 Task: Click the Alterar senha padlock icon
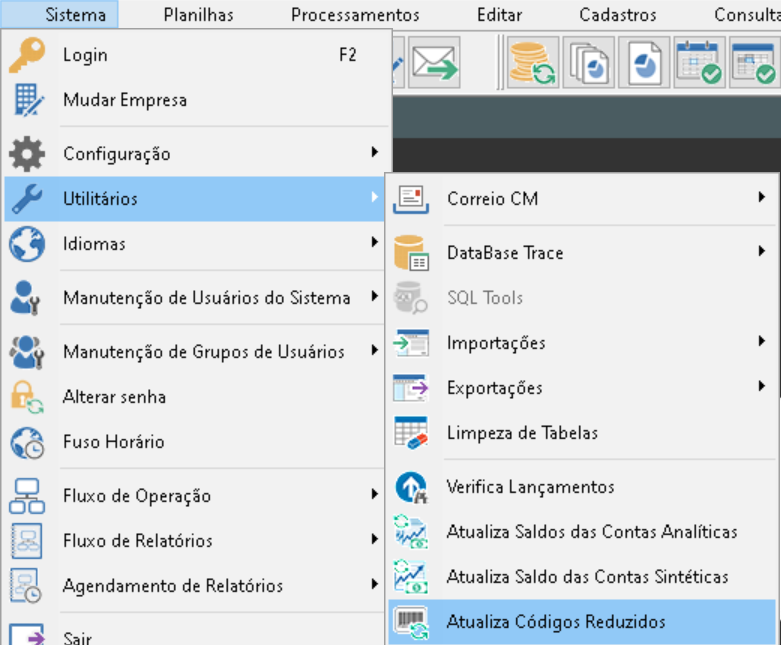[x=27, y=397]
